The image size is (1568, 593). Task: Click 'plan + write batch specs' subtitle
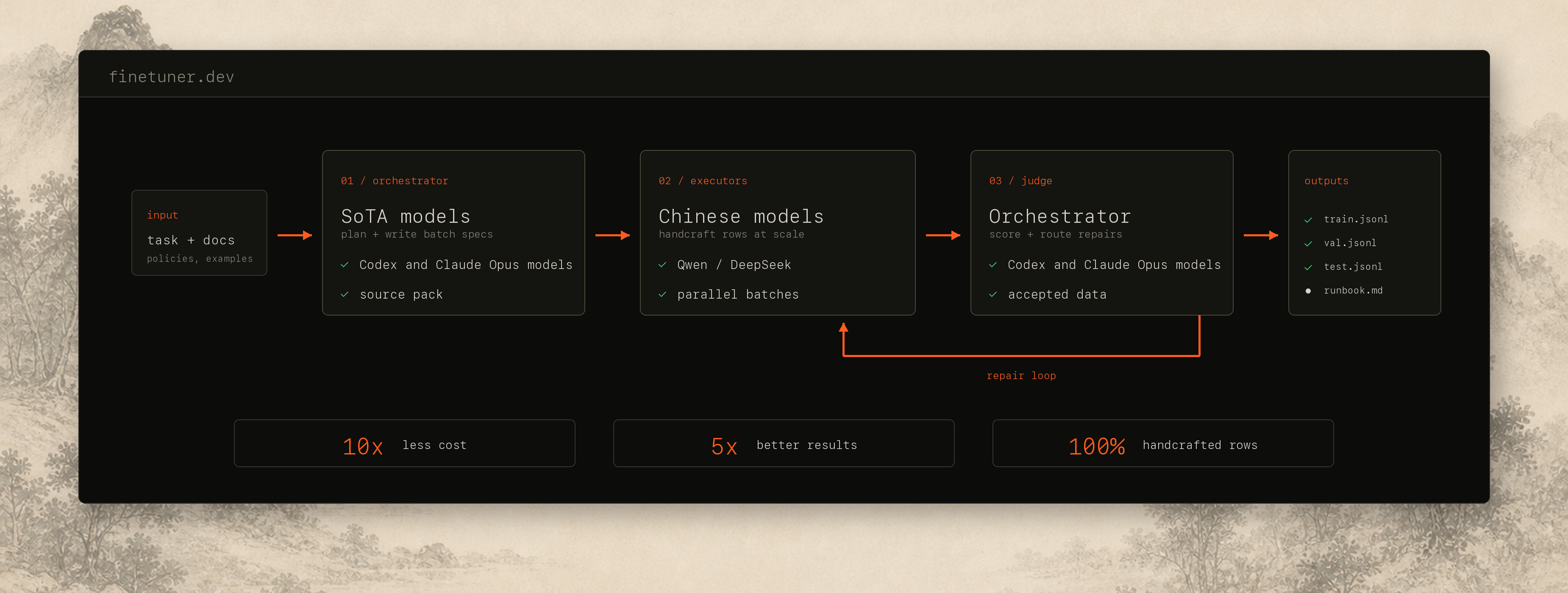click(x=417, y=234)
